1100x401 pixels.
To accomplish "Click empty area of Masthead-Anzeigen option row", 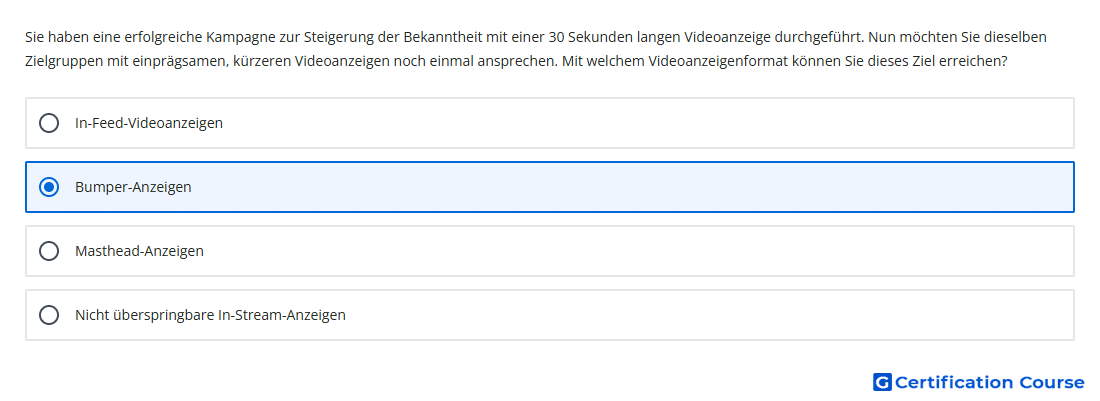I will pos(631,251).
